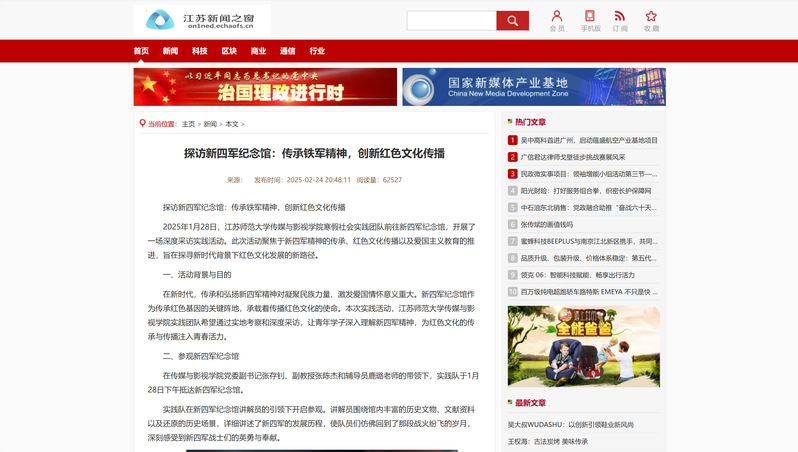This screenshot has width=798, height=452.
Task: Click the location pin icon in breadcrumb
Action: point(142,124)
